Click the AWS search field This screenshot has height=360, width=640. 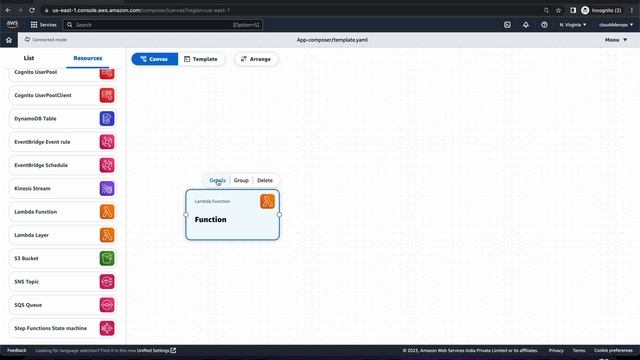click(162, 24)
